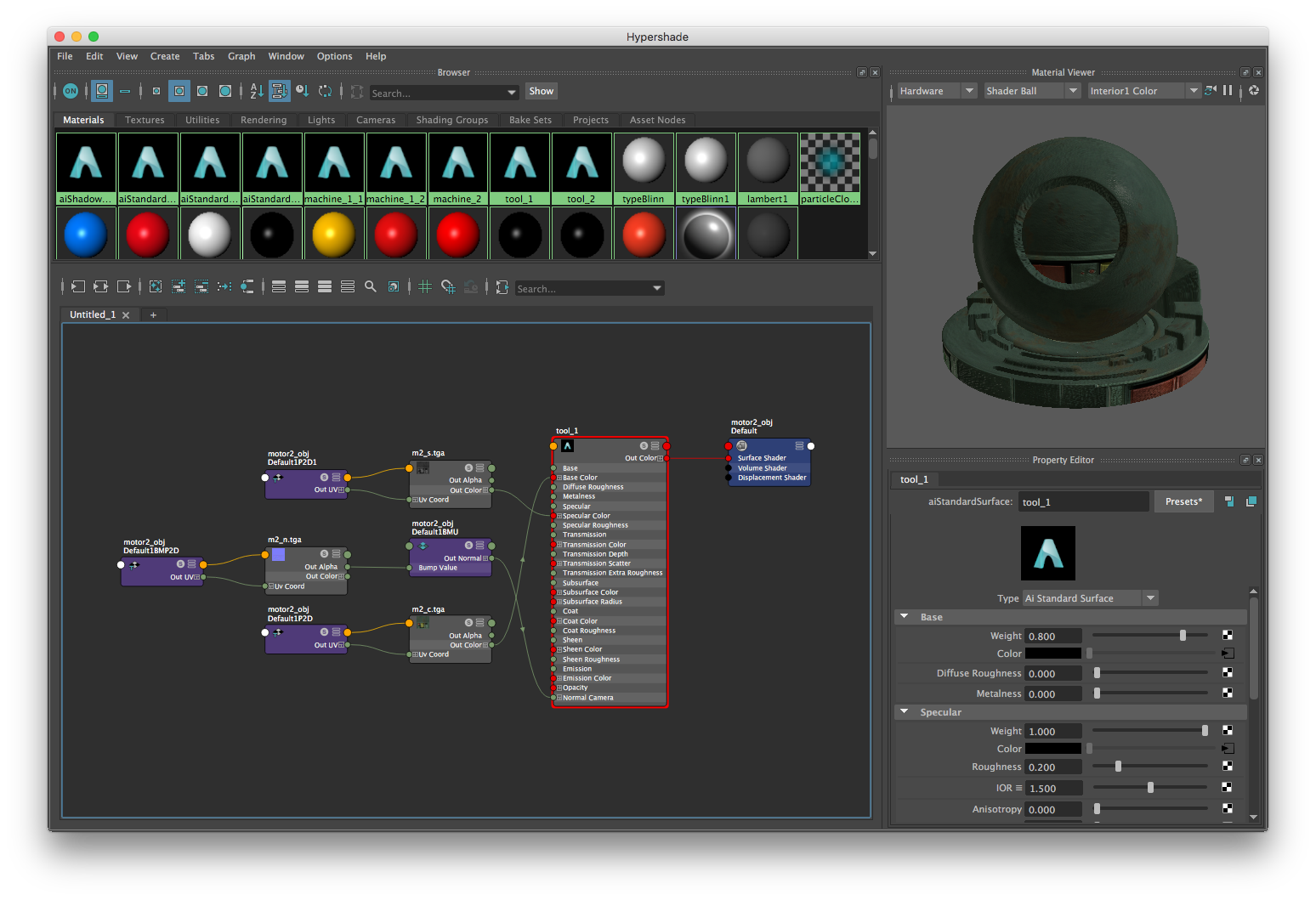Add selected nodes to graph
This screenshot has width=1316, height=900.
click(x=179, y=286)
